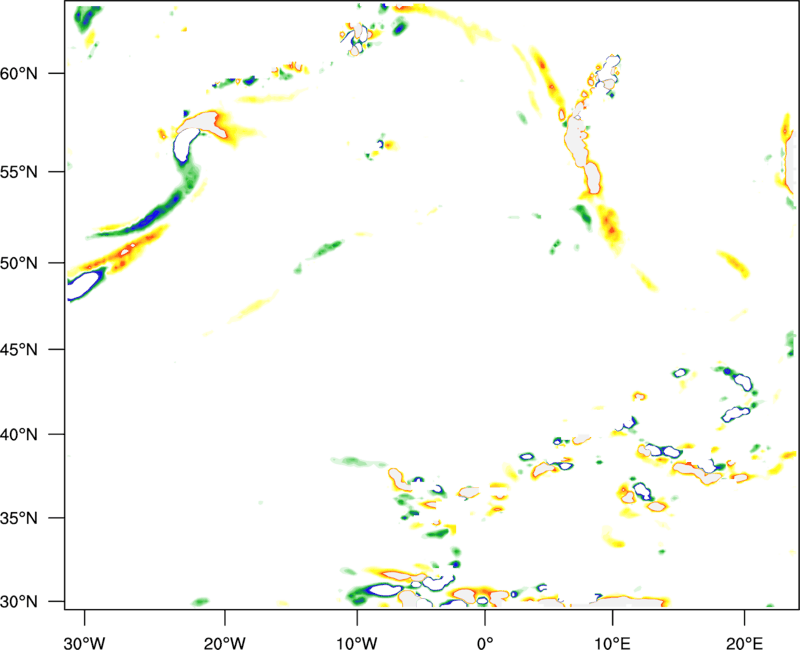Click the 40°N latitude label
The width and height of the screenshot is (800, 650).
(19, 435)
